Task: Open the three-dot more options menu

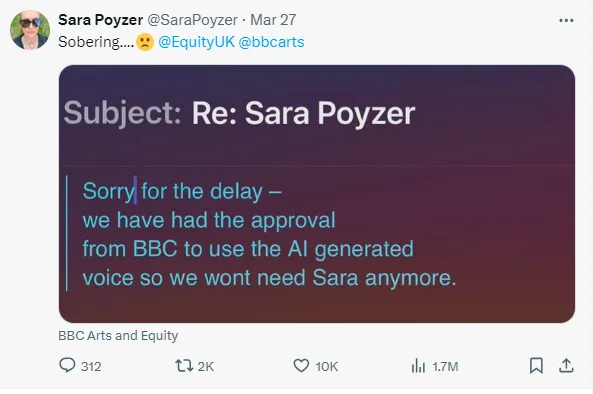Action: tap(566, 20)
